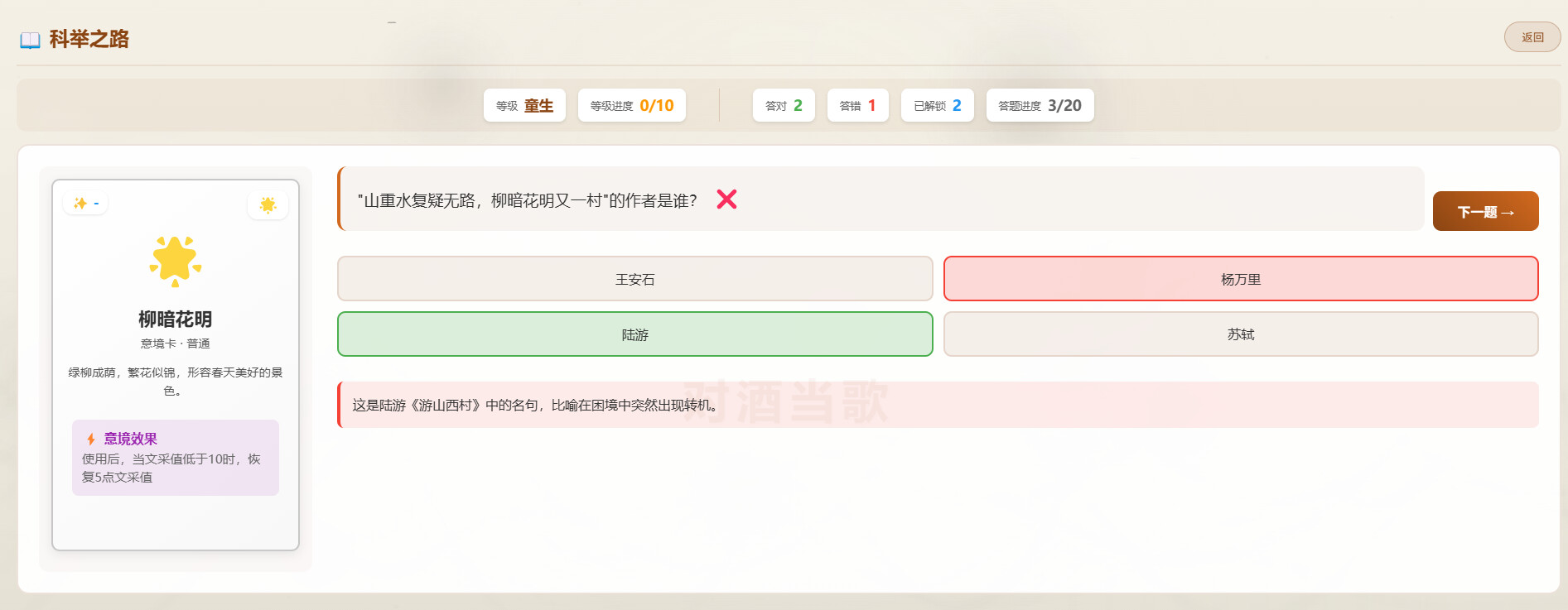Click the 已解锁 unlocked-count stat
The height and width of the screenshot is (610, 1568).
tap(937, 105)
